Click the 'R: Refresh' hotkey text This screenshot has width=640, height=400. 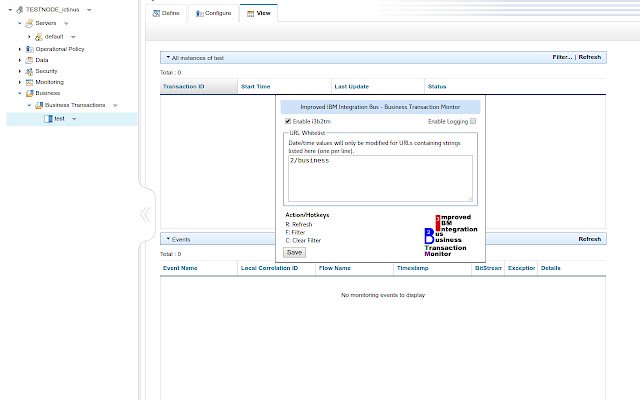tap(299, 224)
